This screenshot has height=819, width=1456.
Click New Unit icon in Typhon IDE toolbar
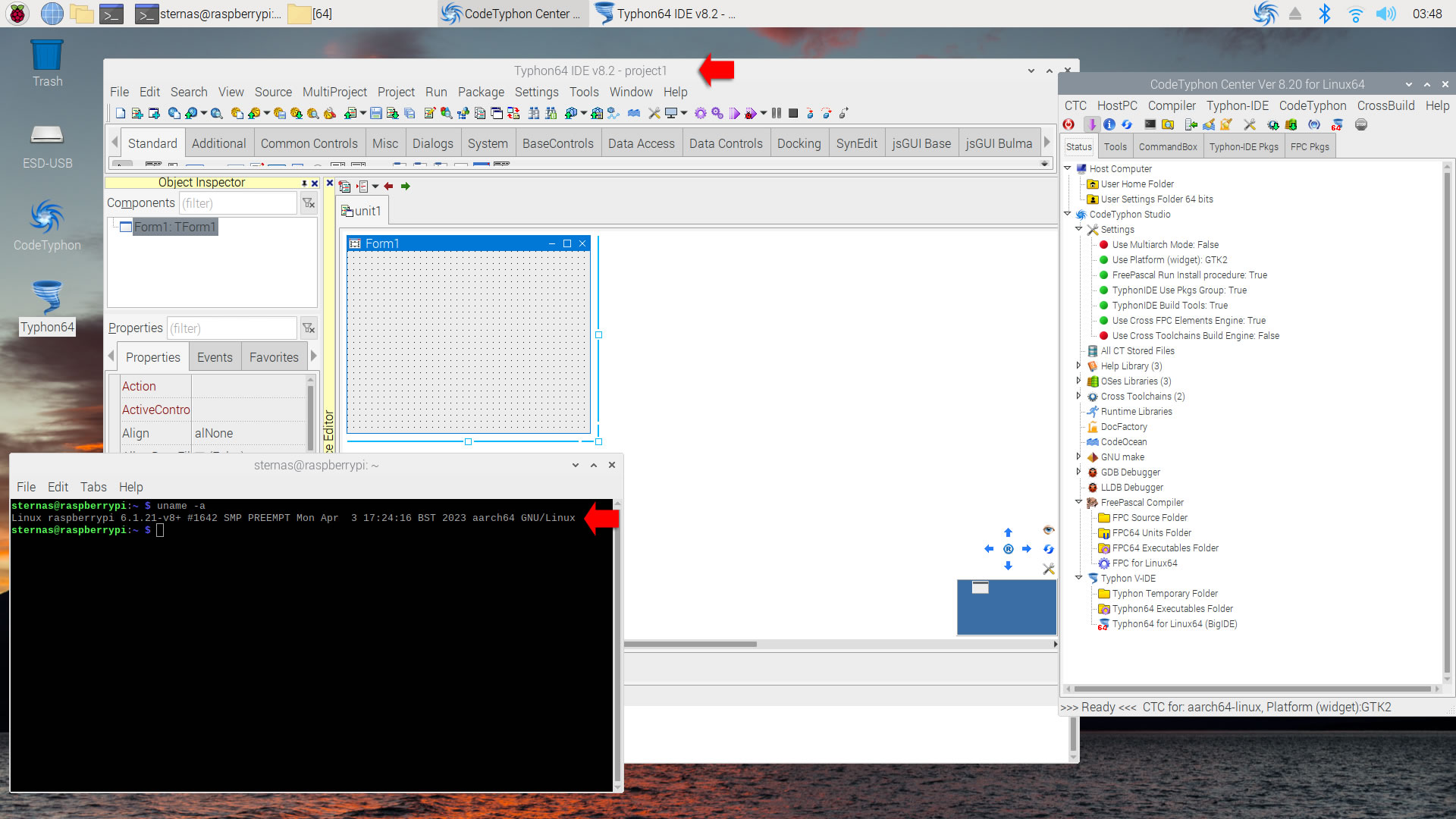click(x=136, y=113)
